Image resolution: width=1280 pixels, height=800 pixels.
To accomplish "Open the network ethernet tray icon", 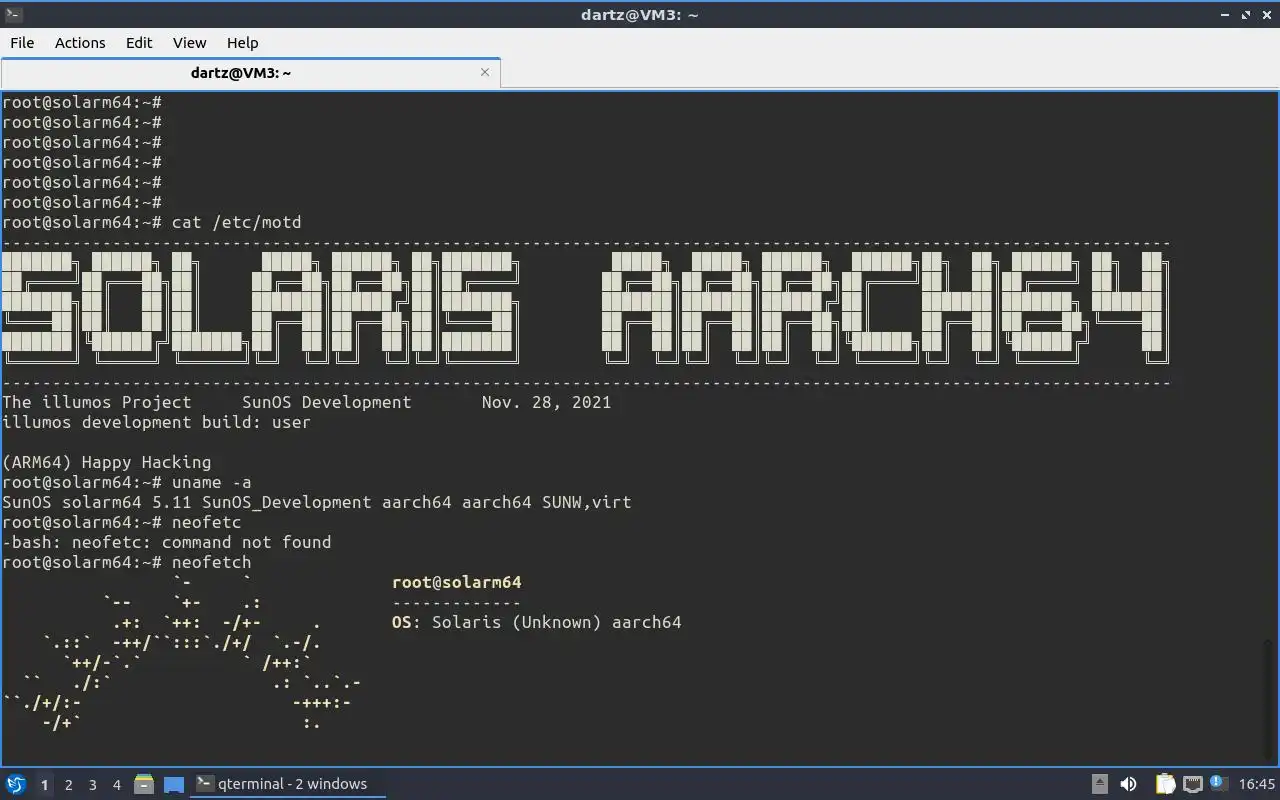I will point(1192,784).
